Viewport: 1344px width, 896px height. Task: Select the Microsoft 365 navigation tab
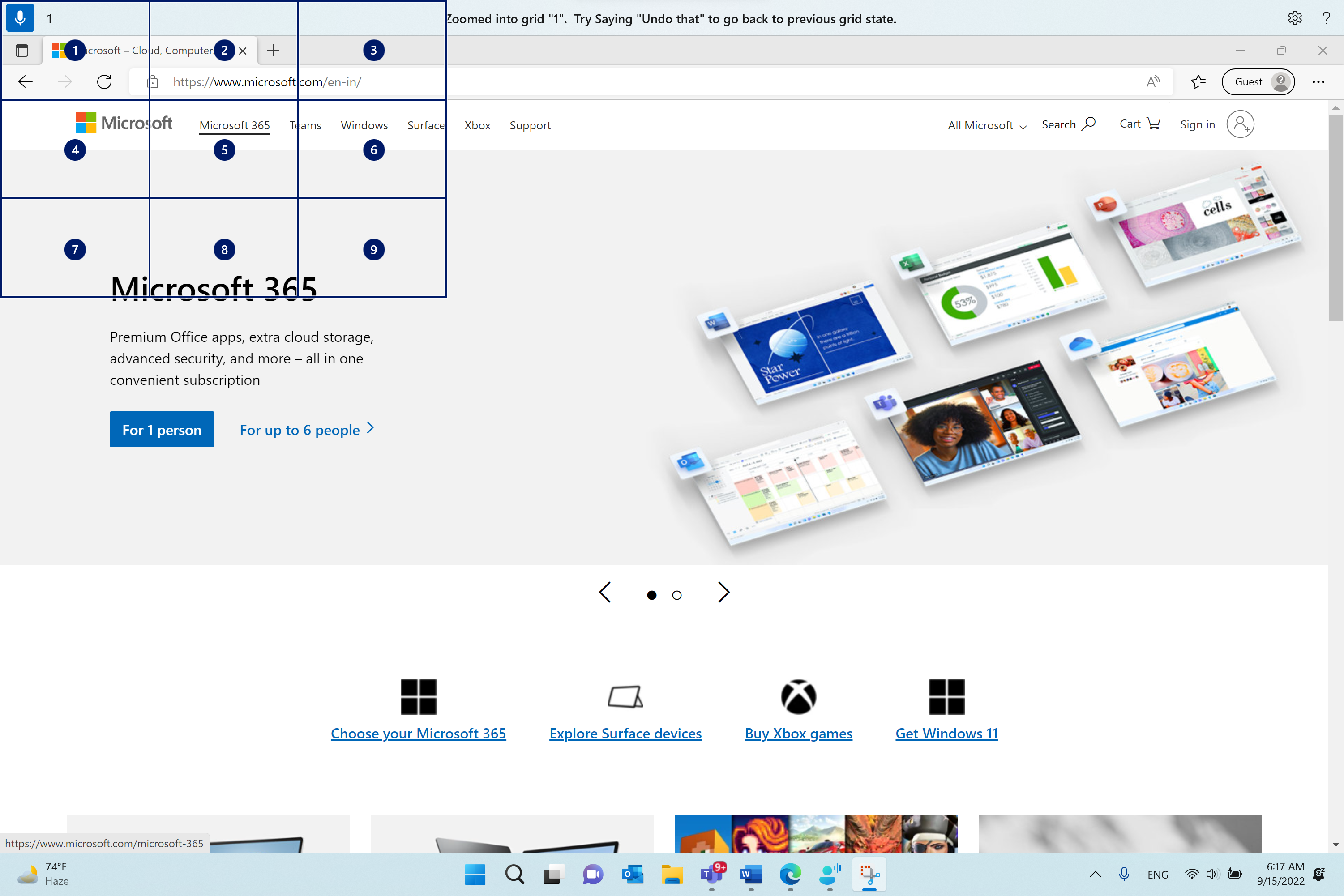click(234, 124)
